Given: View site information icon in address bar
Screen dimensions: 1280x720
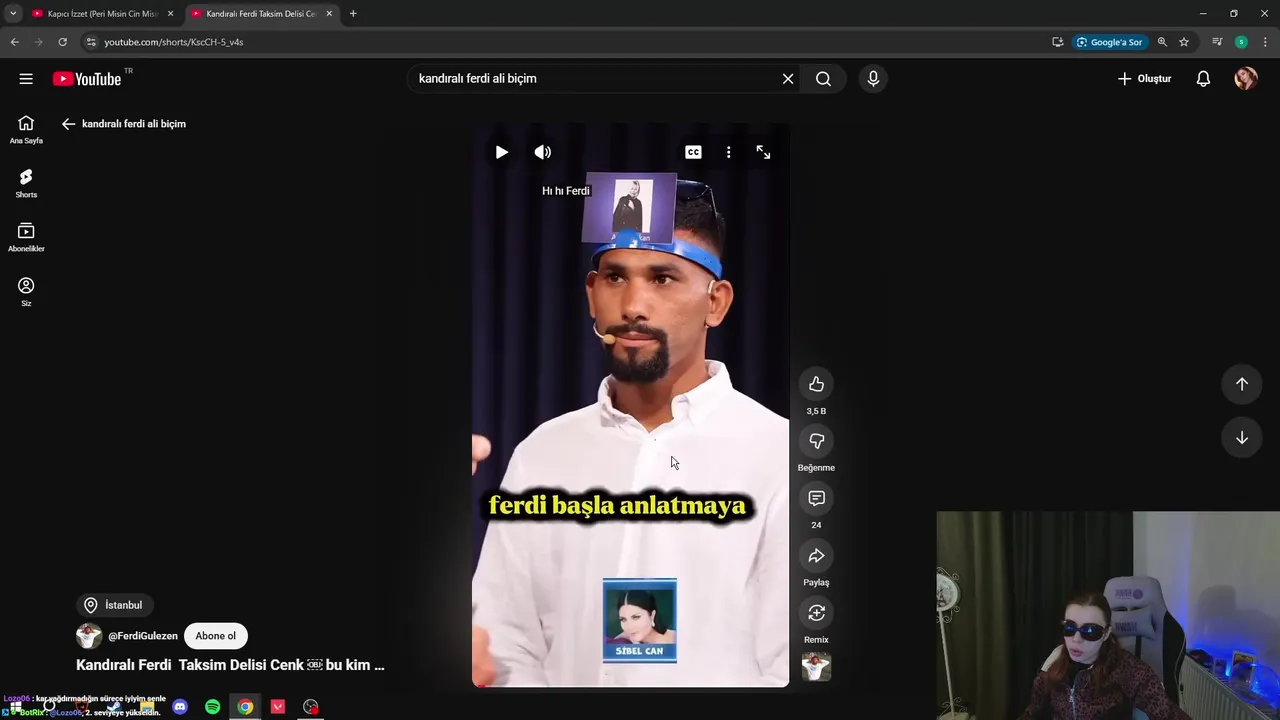Looking at the screenshot, I should tap(91, 42).
